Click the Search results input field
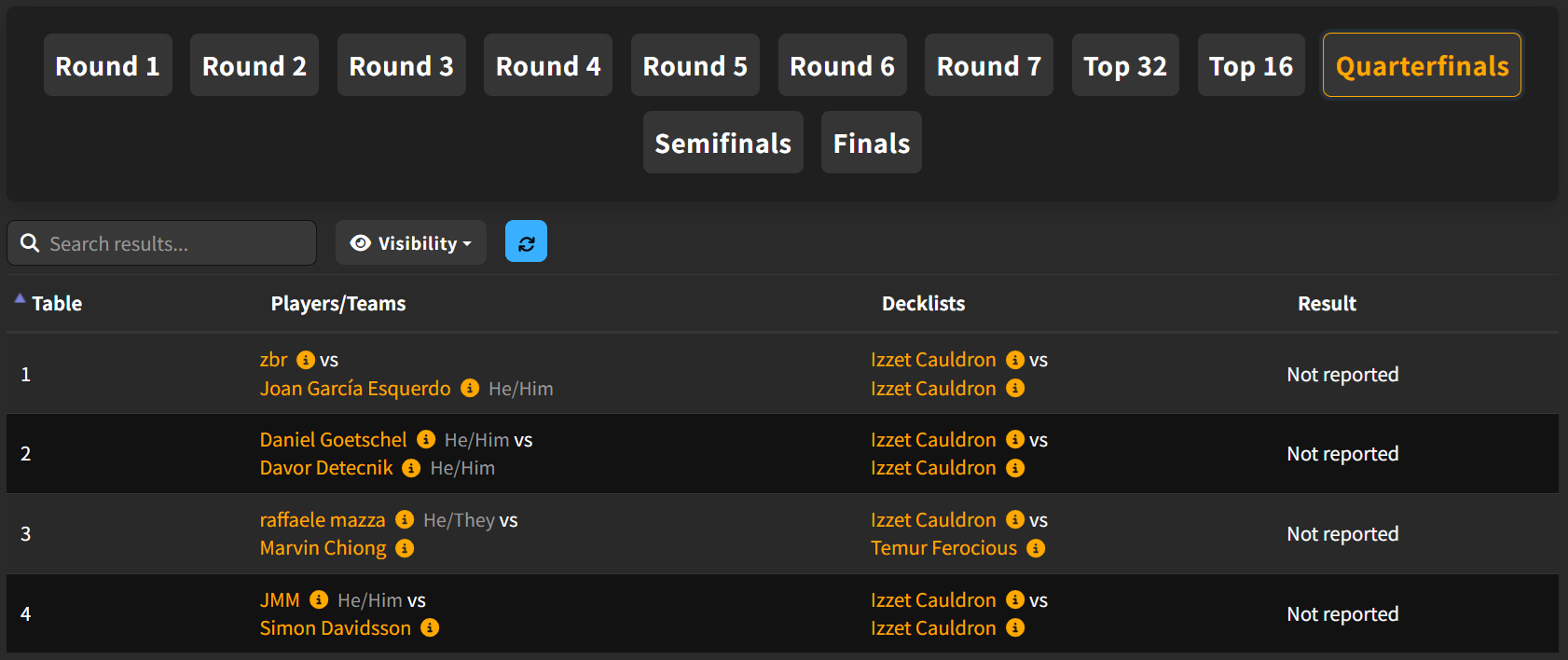Screen dimensions: 1568x660 click(172, 243)
